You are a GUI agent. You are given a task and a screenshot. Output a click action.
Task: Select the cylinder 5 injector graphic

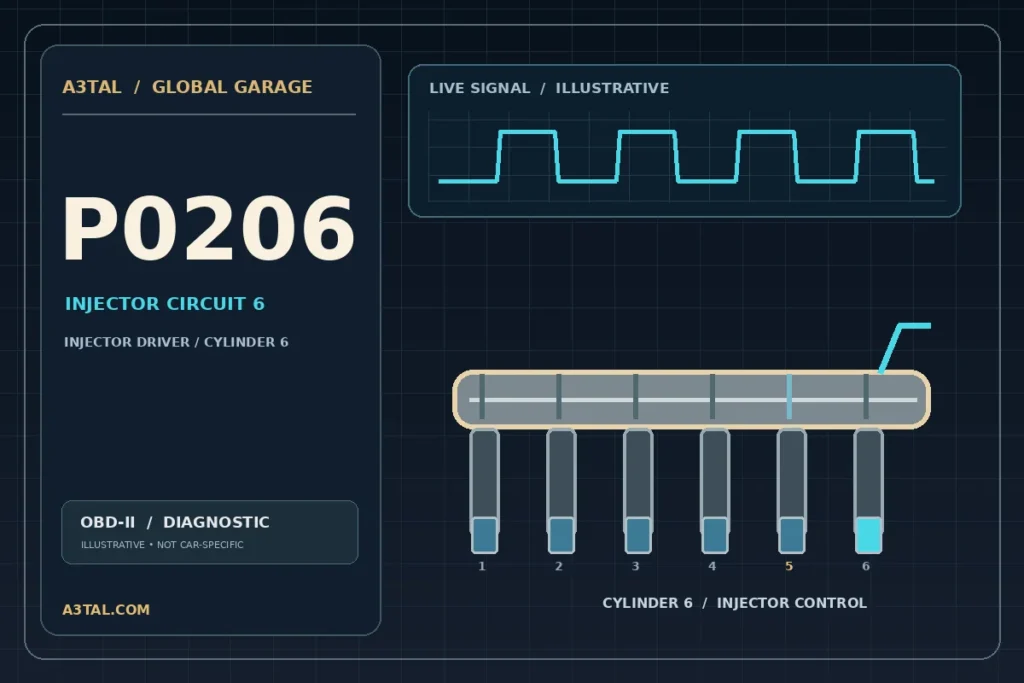click(792, 491)
